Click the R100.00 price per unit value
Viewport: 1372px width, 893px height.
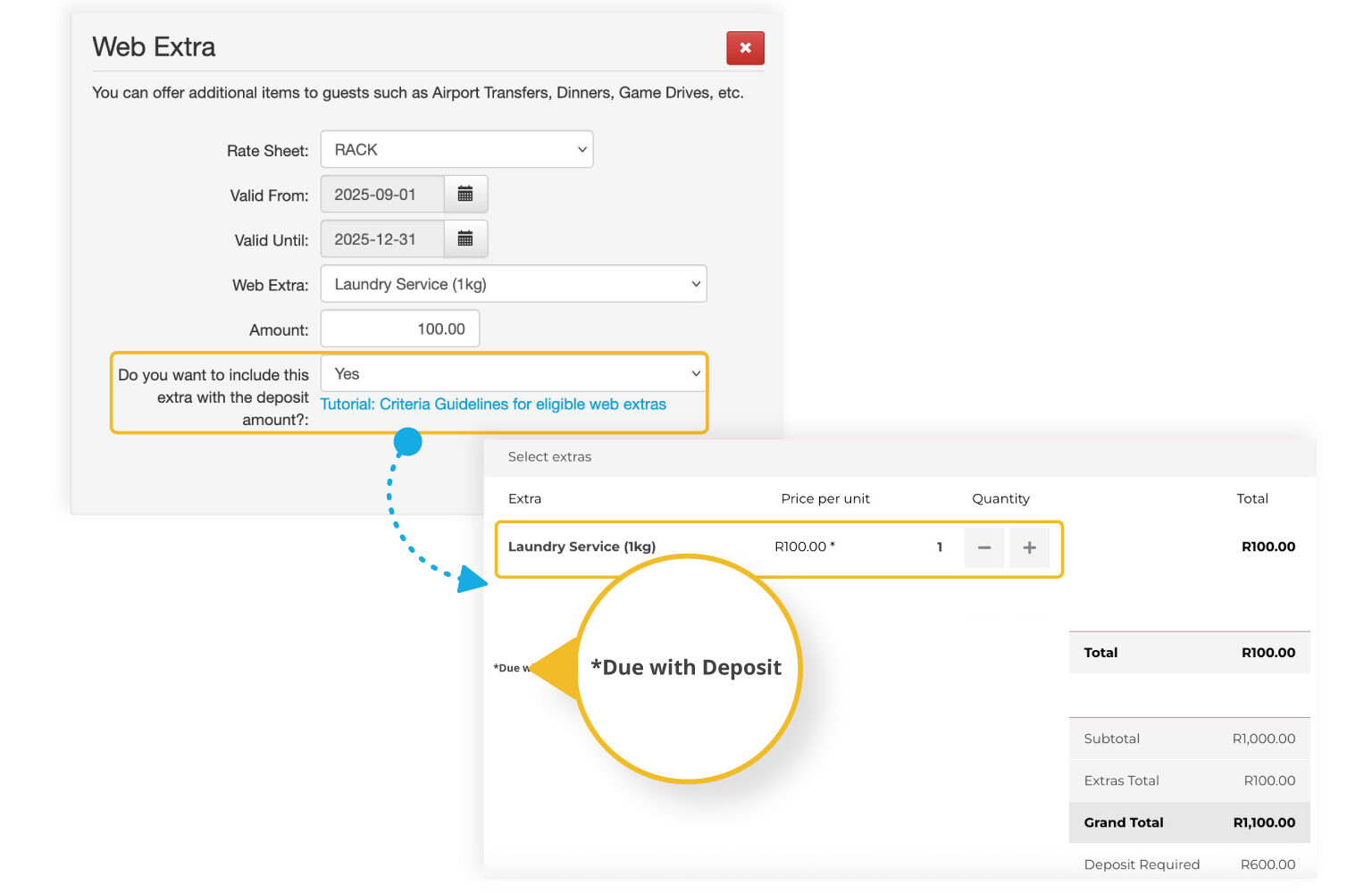803,547
